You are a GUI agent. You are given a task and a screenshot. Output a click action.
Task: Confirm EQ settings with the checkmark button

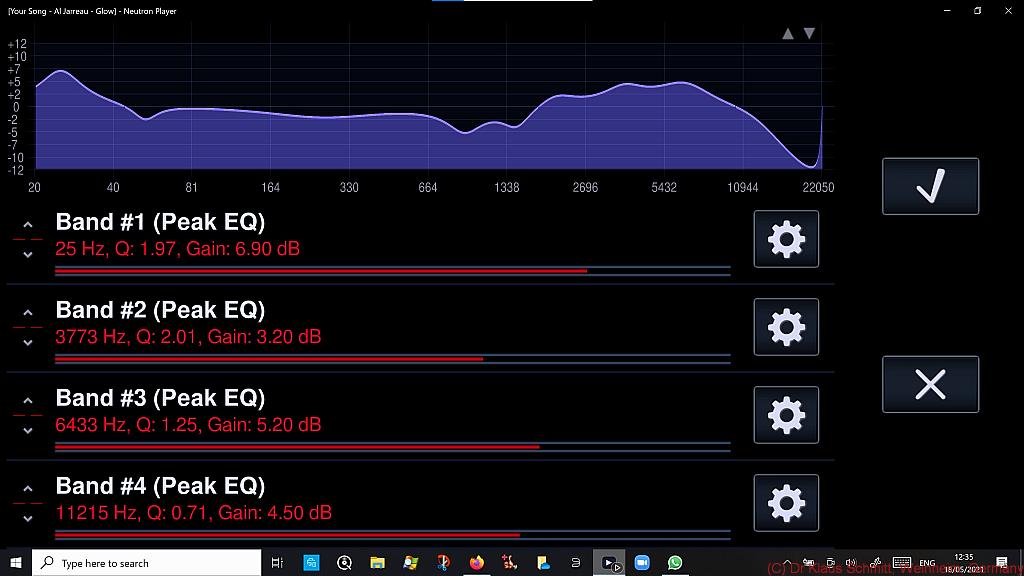[x=929, y=185]
